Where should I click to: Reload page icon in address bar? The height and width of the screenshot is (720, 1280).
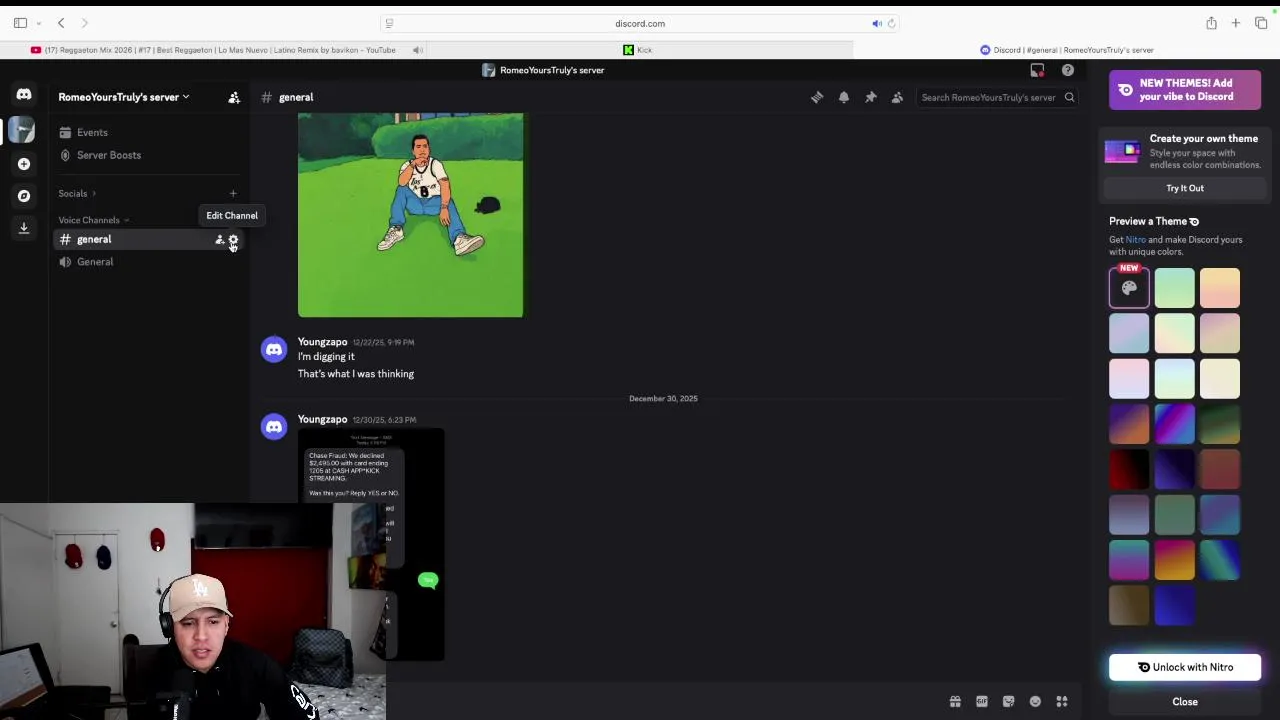[x=891, y=23]
